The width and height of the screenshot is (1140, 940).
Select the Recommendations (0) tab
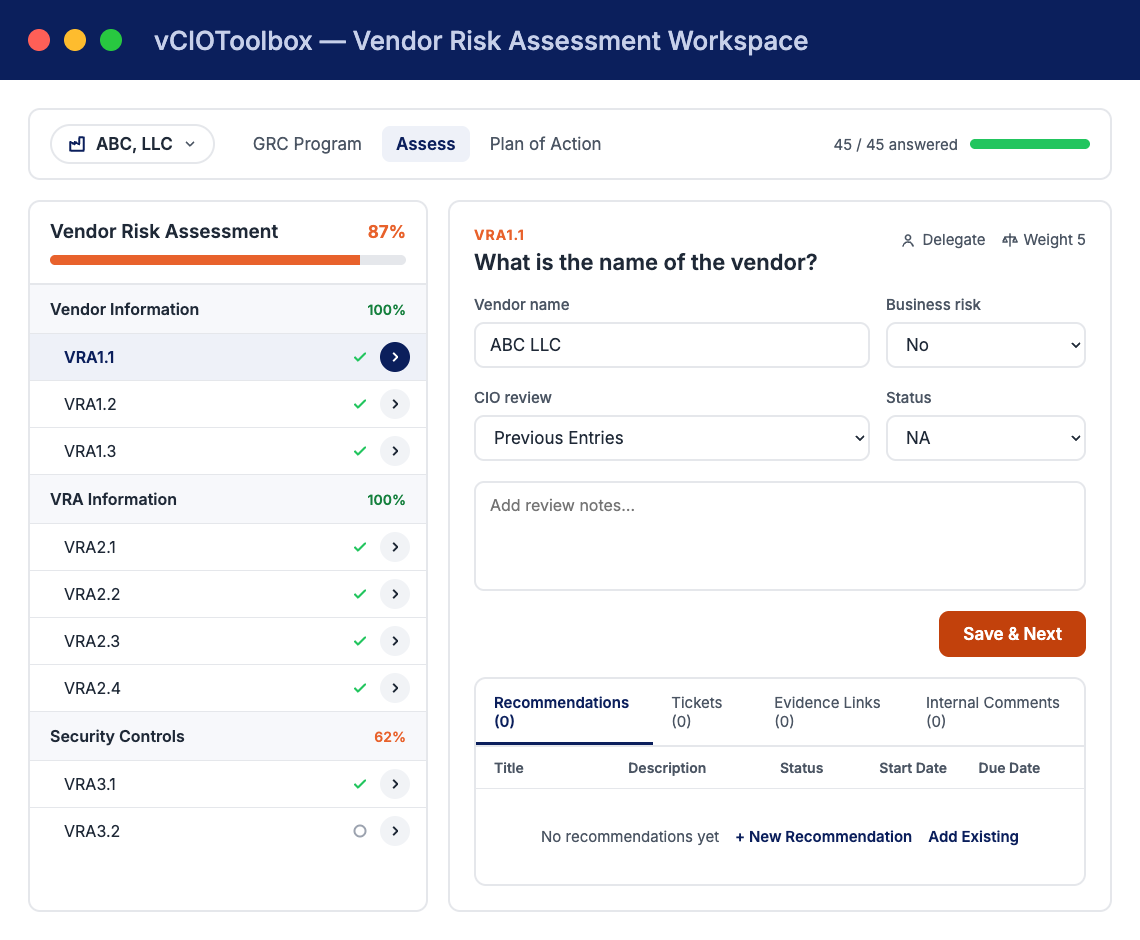click(564, 712)
